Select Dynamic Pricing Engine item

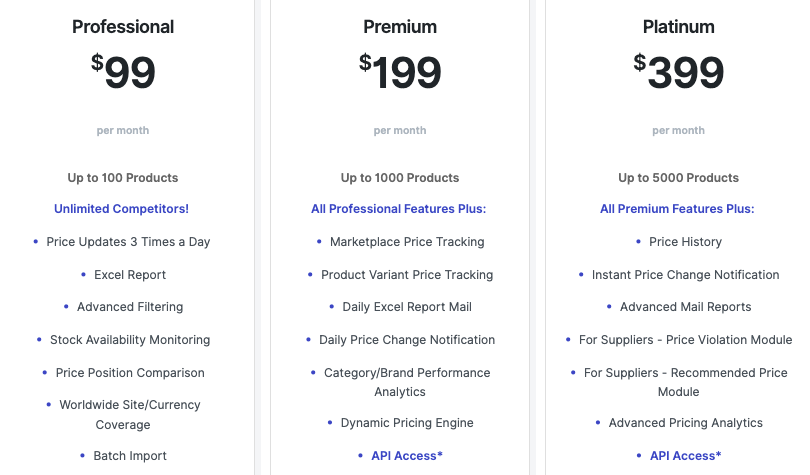pos(407,423)
